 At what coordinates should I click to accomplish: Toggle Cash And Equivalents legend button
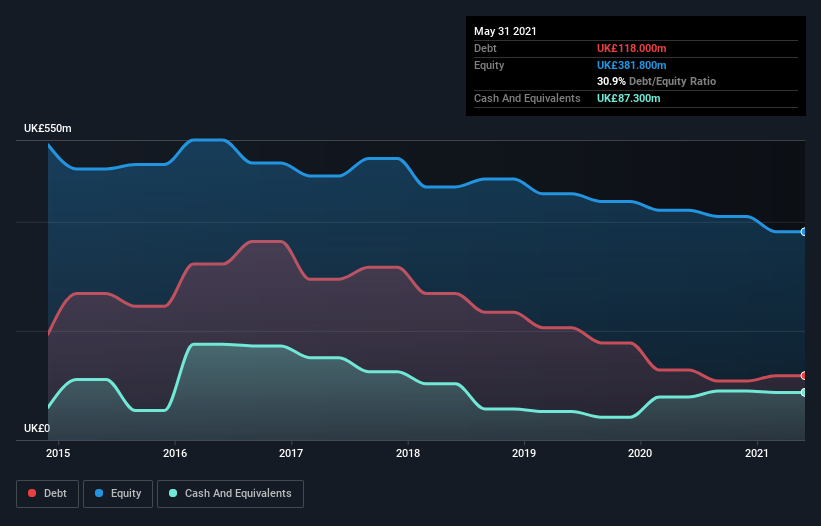(x=230, y=494)
